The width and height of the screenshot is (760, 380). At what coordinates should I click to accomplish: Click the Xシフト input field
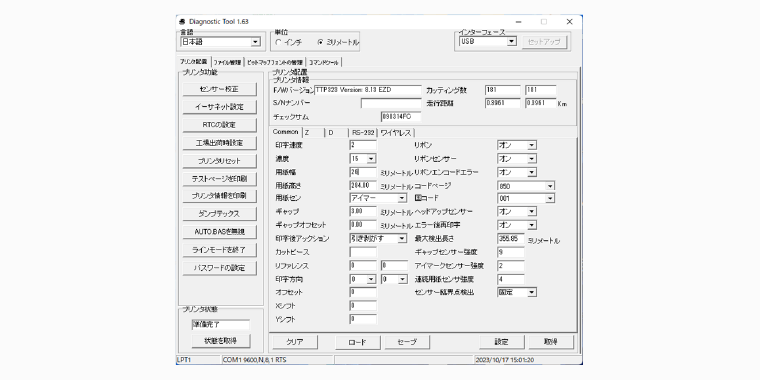pyautogui.click(x=363, y=306)
